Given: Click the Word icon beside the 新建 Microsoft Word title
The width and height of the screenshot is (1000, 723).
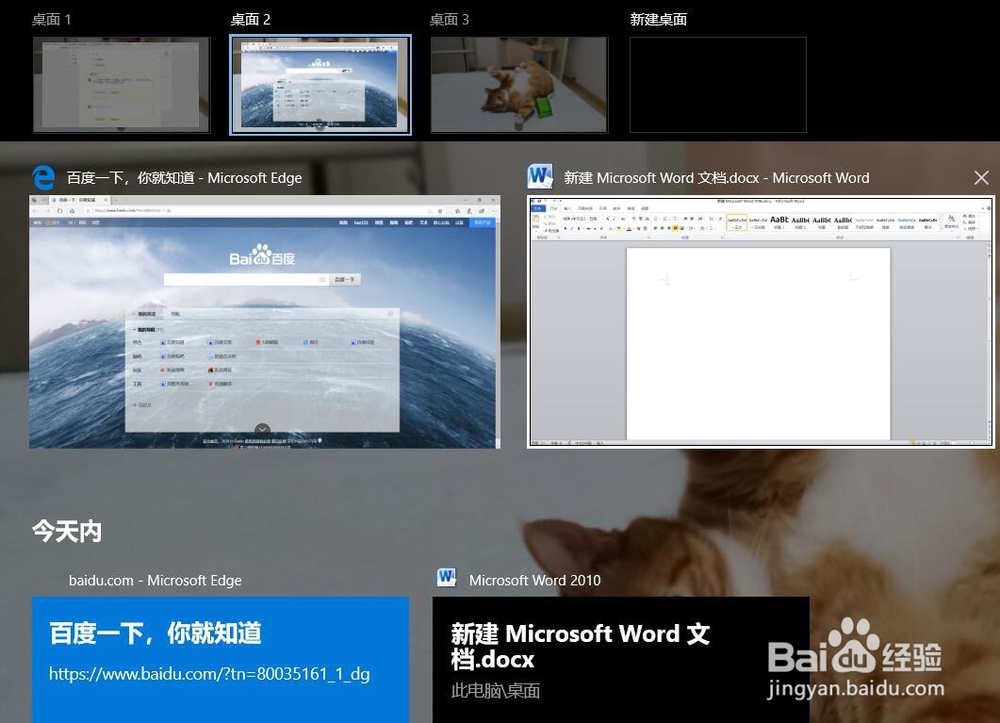Looking at the screenshot, I should 540,177.
